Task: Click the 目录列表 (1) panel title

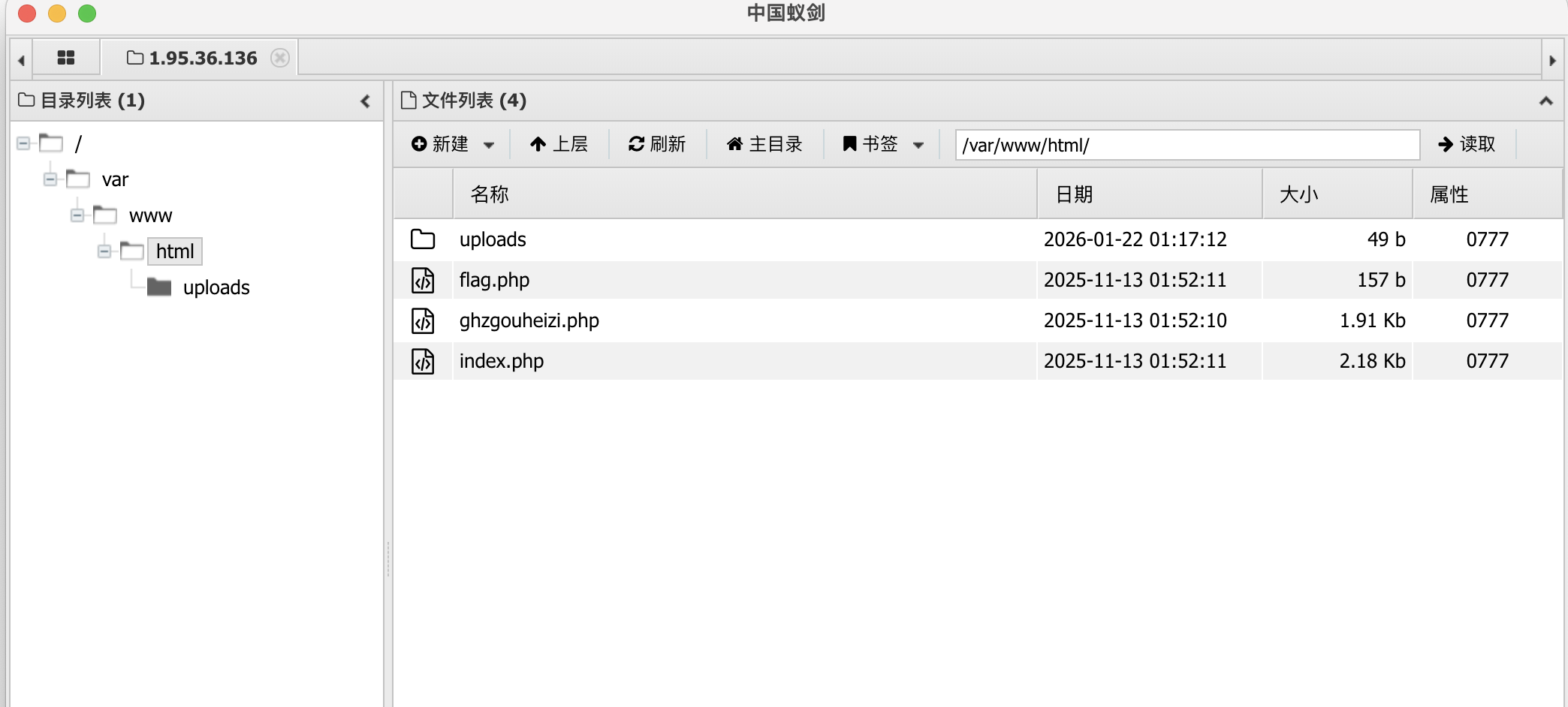Action: tap(92, 101)
